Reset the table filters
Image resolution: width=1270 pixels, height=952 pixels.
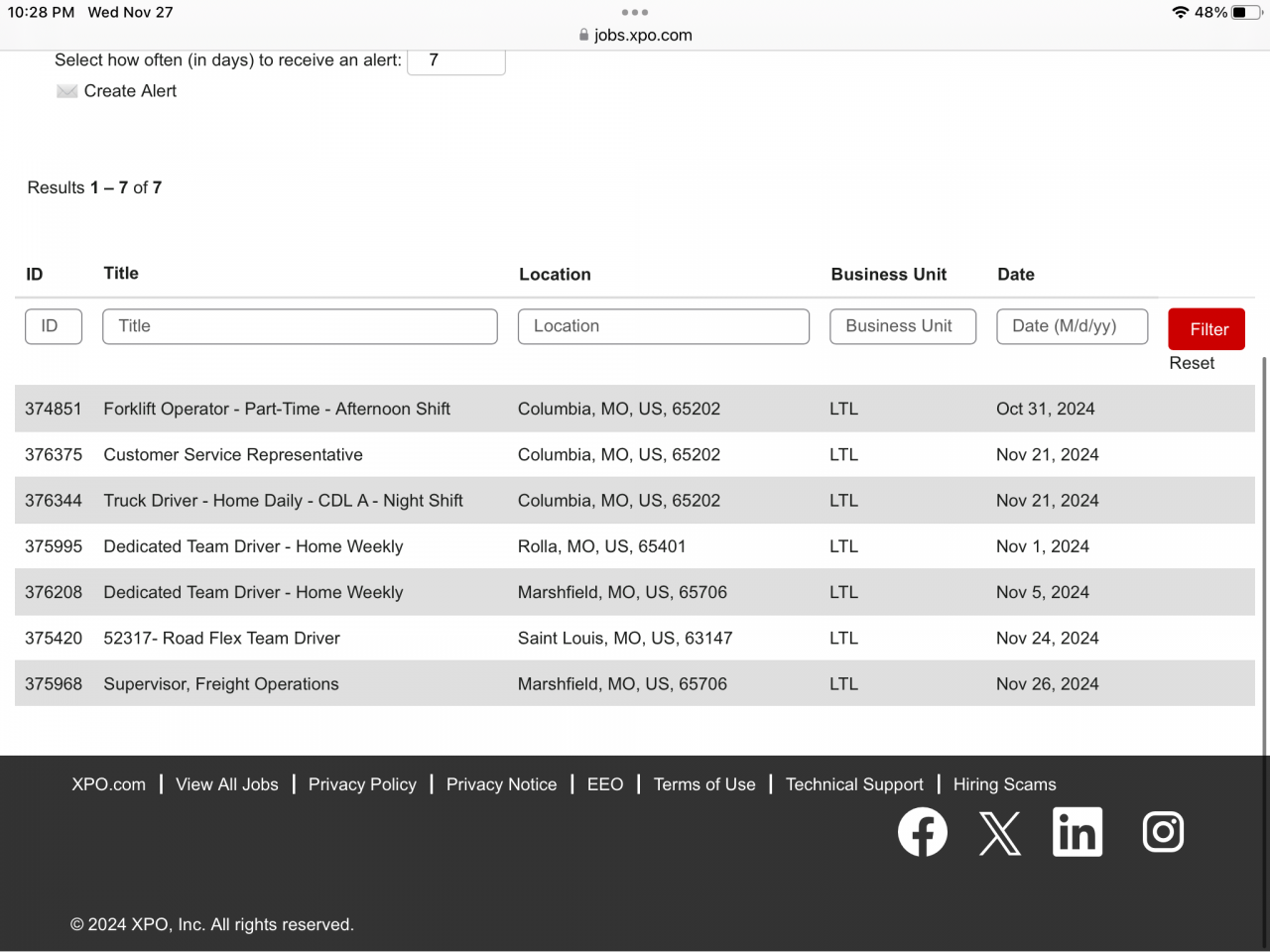(1191, 363)
